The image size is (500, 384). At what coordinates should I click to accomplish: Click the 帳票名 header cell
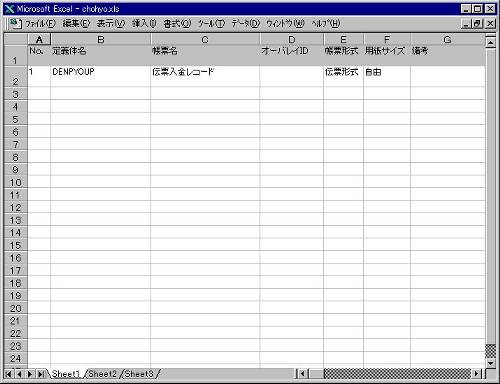tap(205, 56)
